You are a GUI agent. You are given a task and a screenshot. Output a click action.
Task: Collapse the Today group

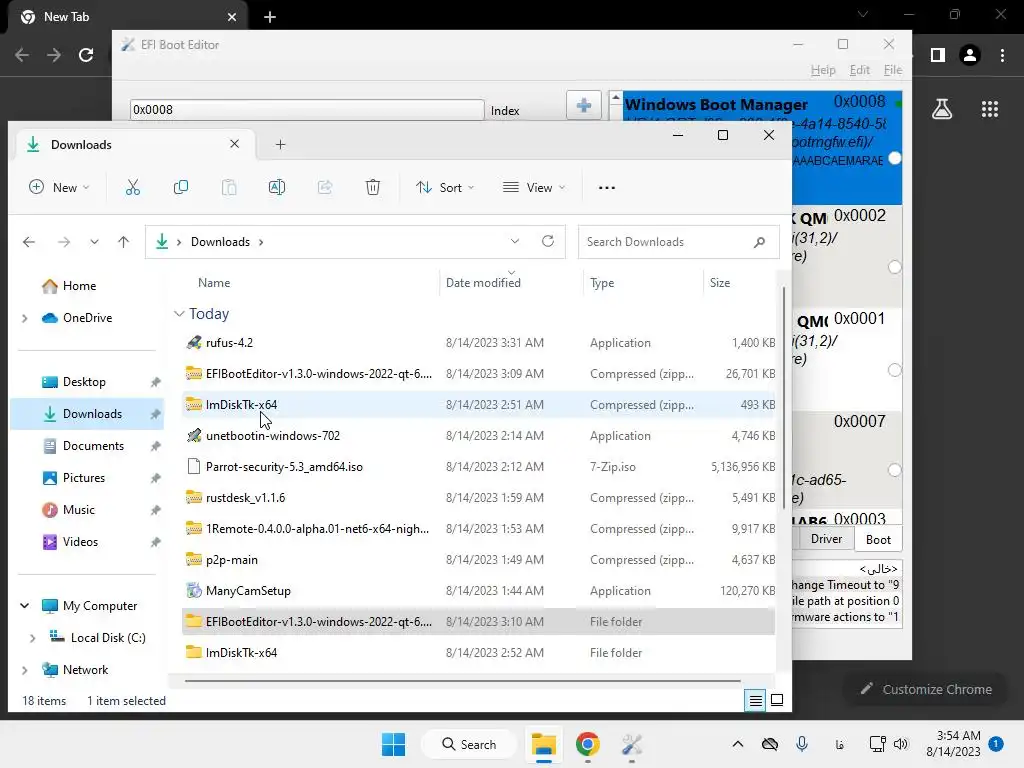179,313
